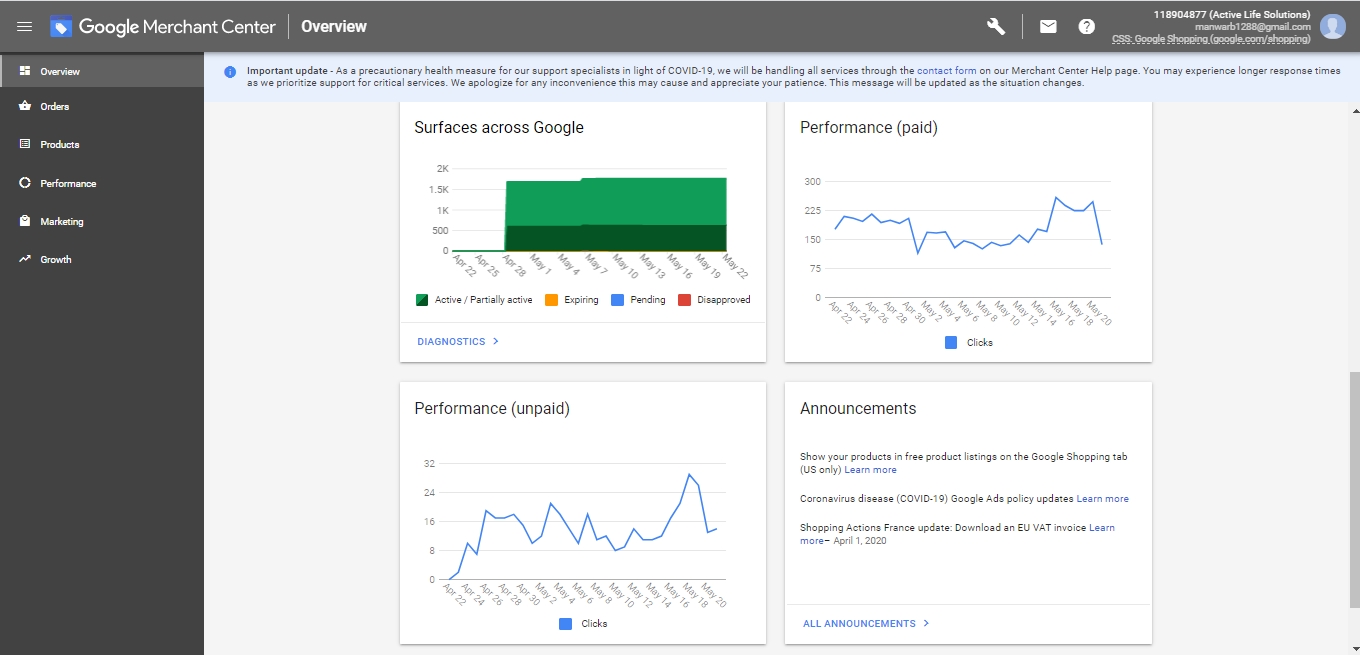Click the red Disapproved legend swatch
This screenshot has height=655, width=1360.
[x=684, y=300]
